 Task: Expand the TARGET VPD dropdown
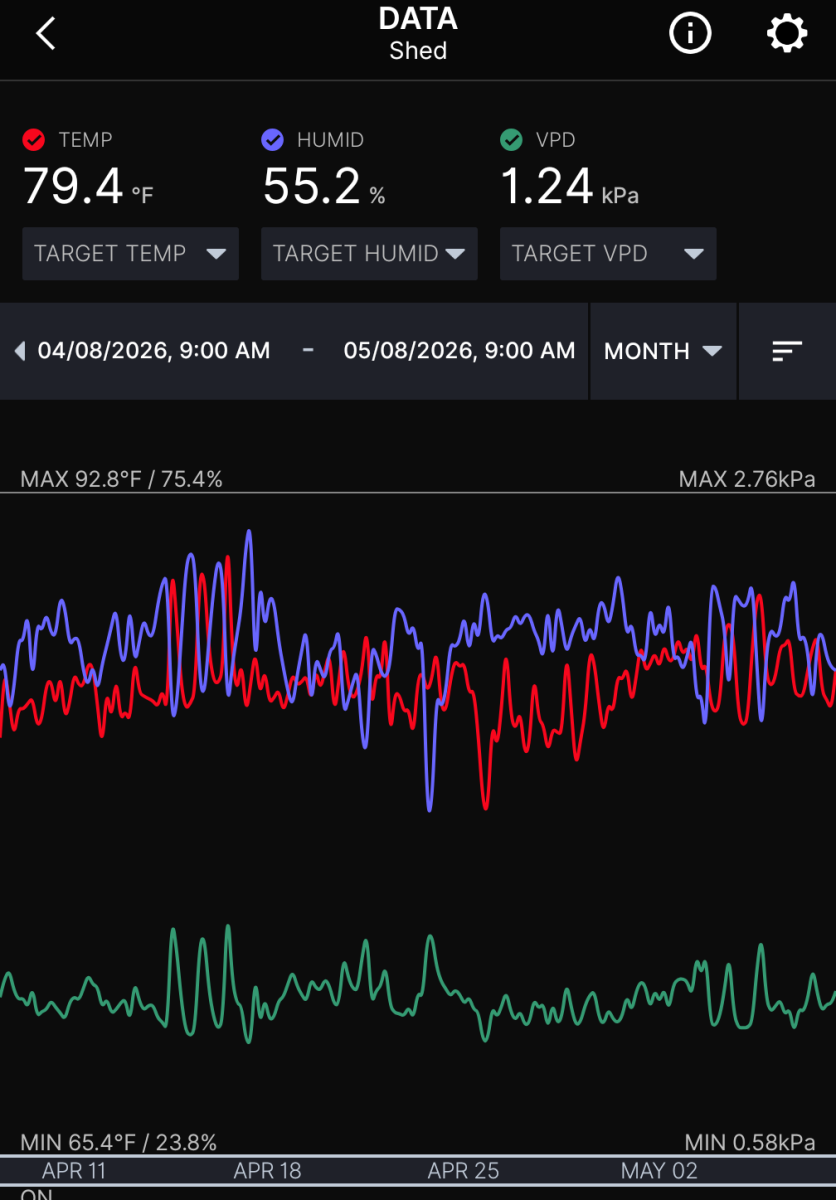coord(608,254)
